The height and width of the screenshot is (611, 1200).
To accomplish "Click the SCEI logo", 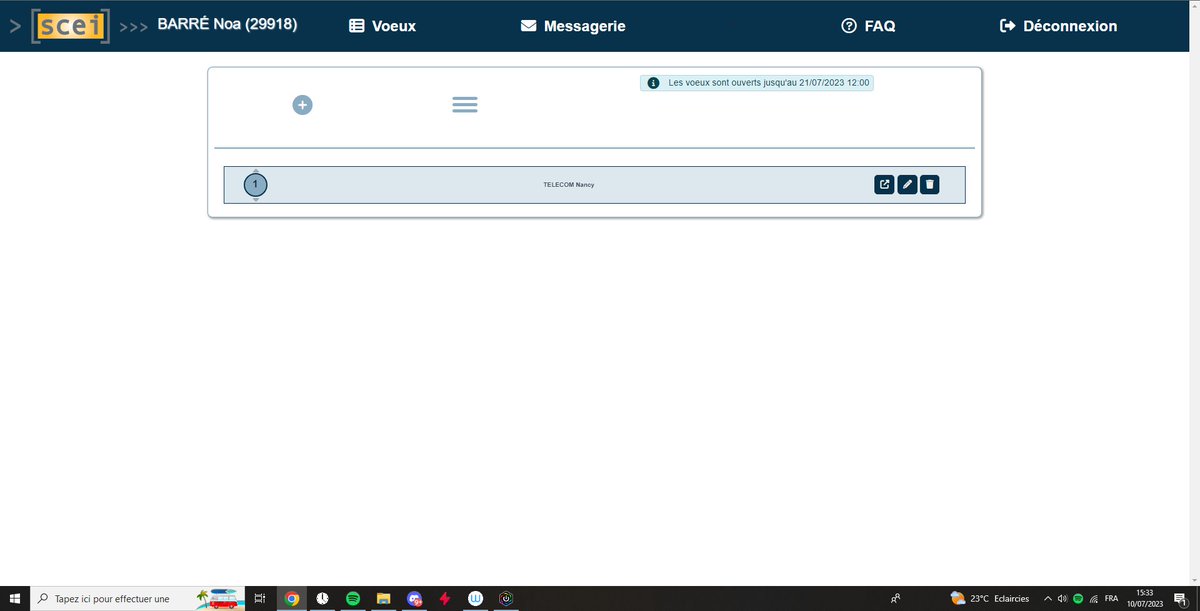I will (69, 26).
